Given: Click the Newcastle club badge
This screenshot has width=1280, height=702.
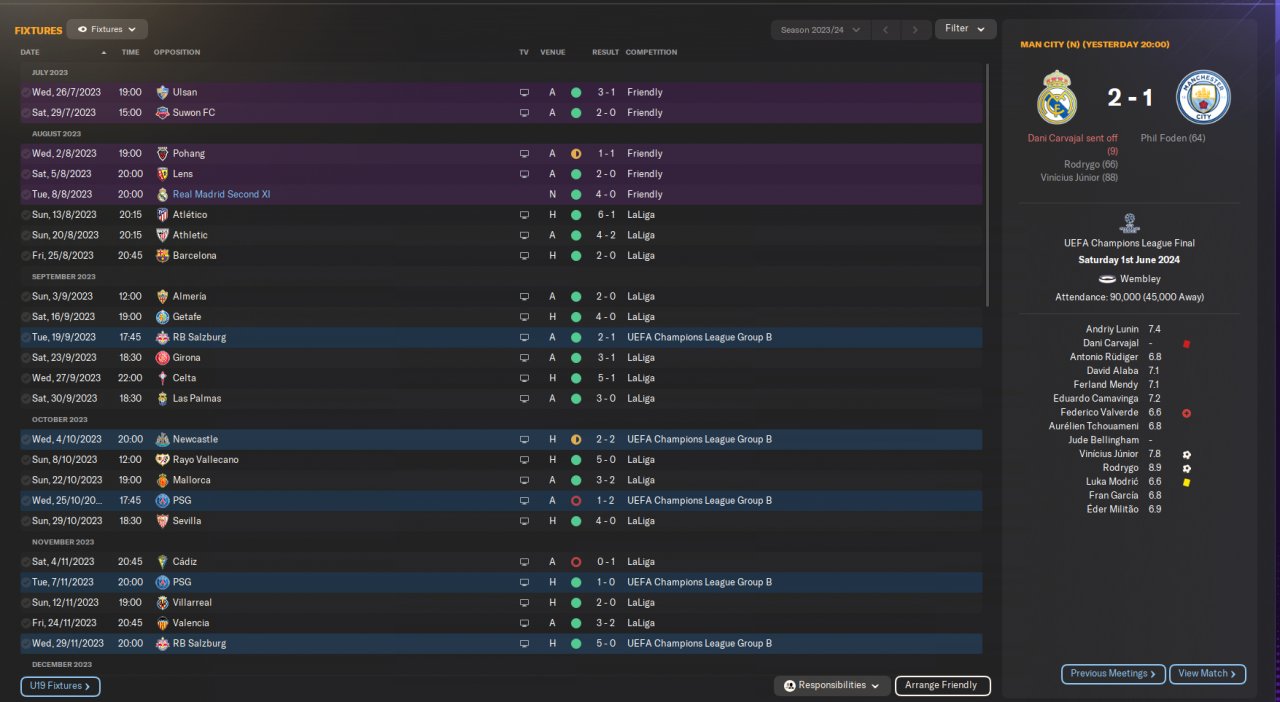Looking at the screenshot, I should coord(162,440).
